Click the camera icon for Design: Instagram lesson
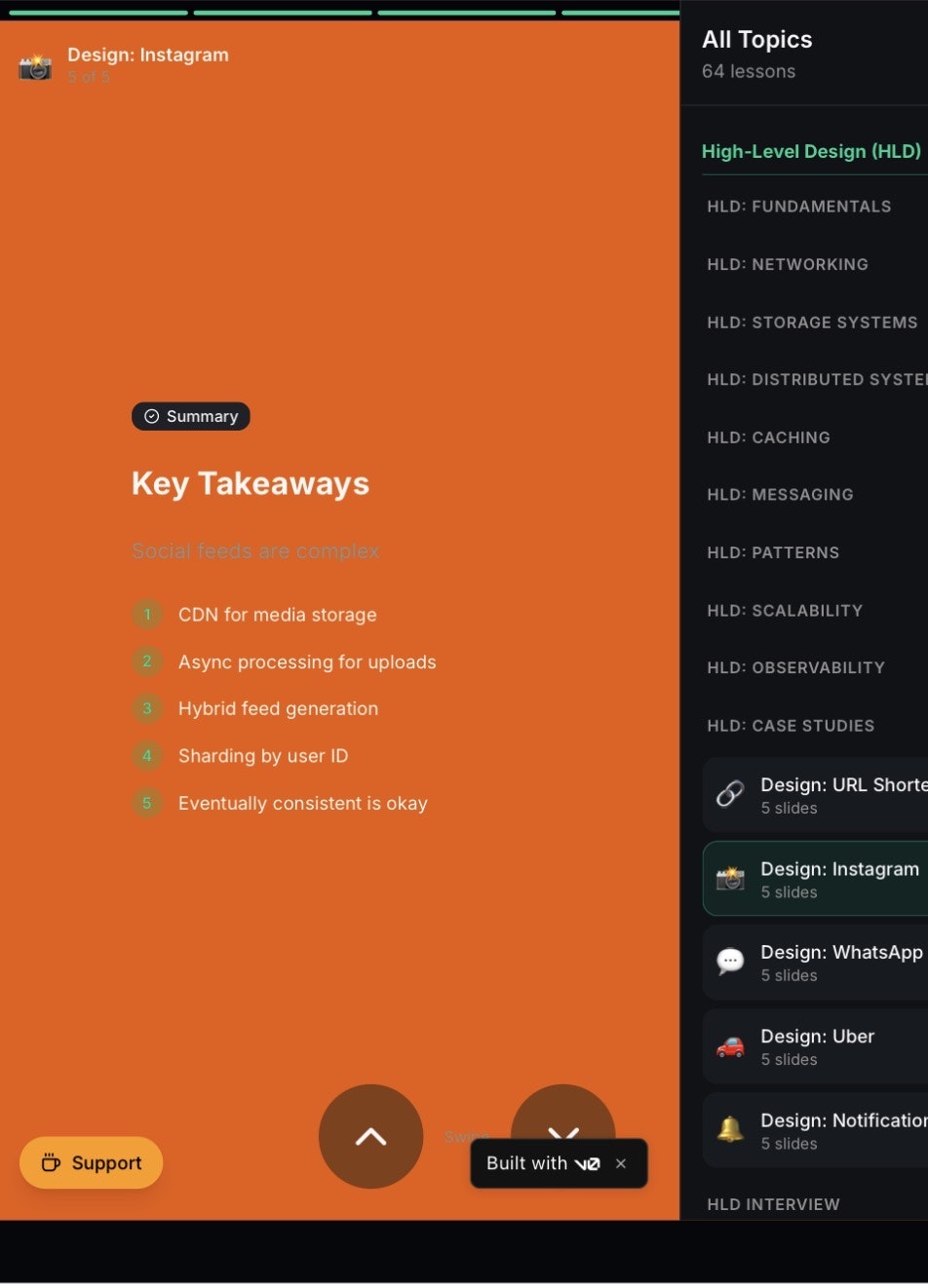 [x=729, y=878]
